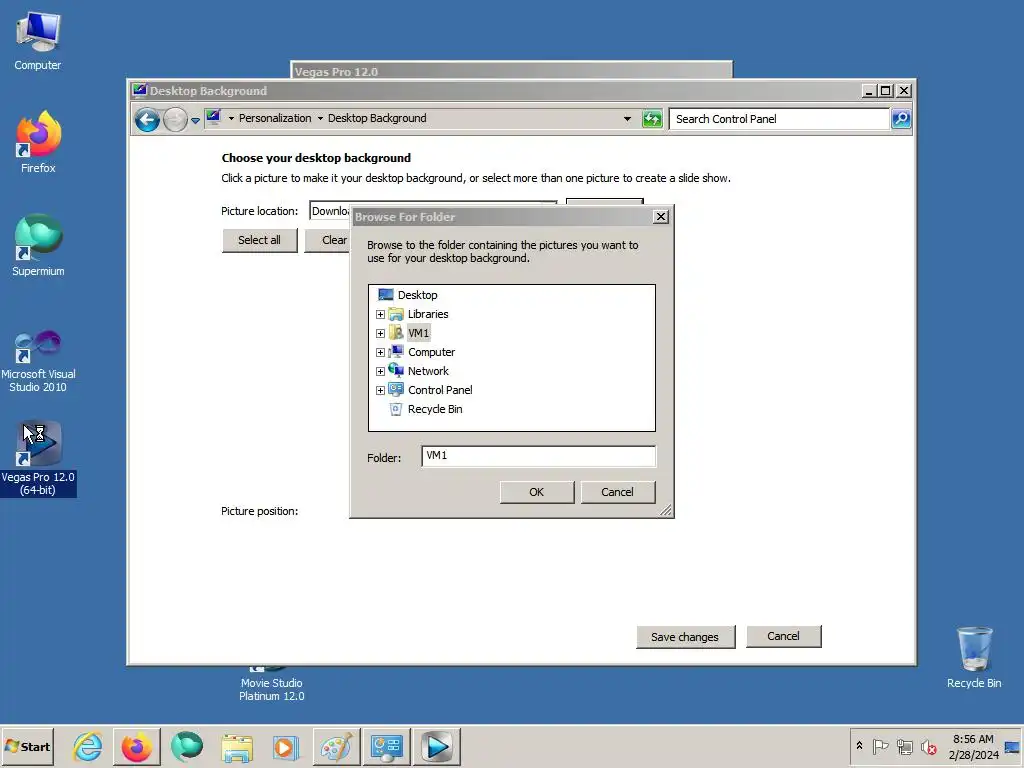Open Microsoft Visual Studio 2010 shortcut
Viewport: 1024px width, 768px height.
point(38,361)
